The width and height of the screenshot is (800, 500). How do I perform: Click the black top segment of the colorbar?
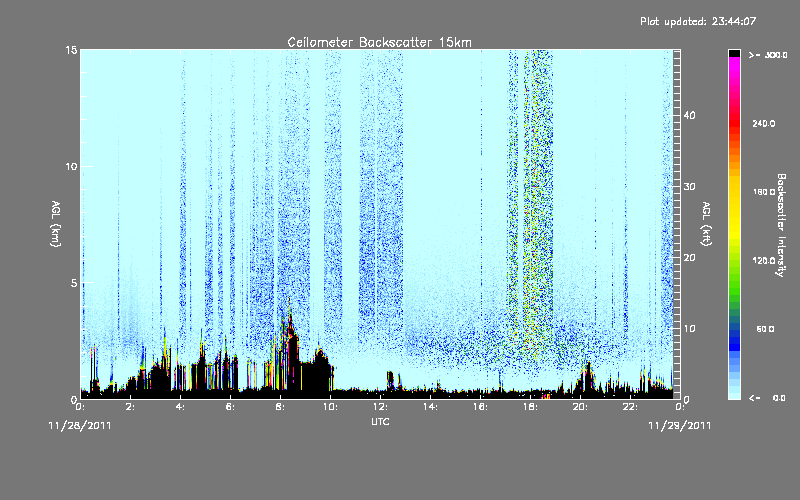tap(734, 53)
